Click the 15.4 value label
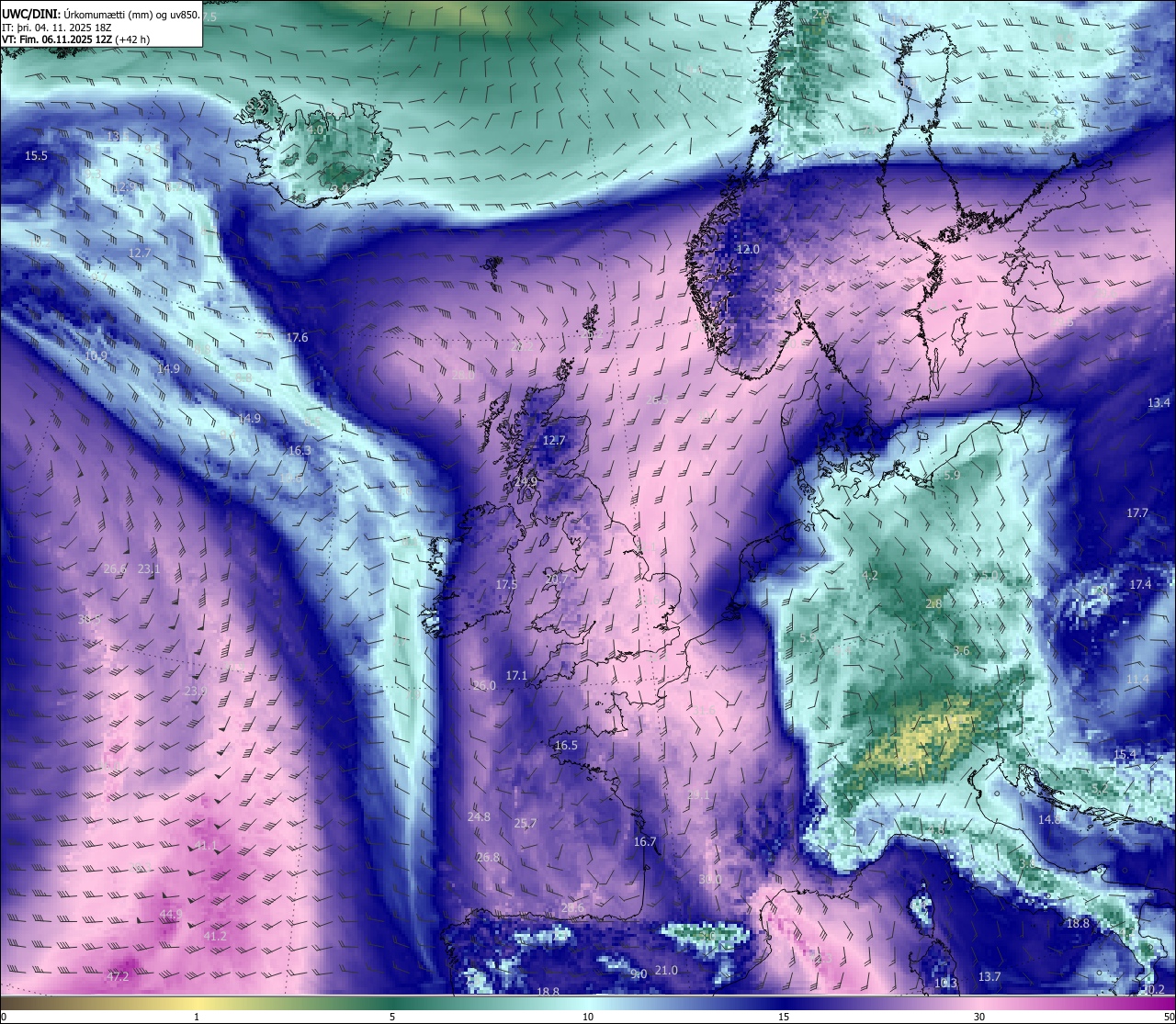This screenshot has height=1024, width=1176. tap(1125, 755)
